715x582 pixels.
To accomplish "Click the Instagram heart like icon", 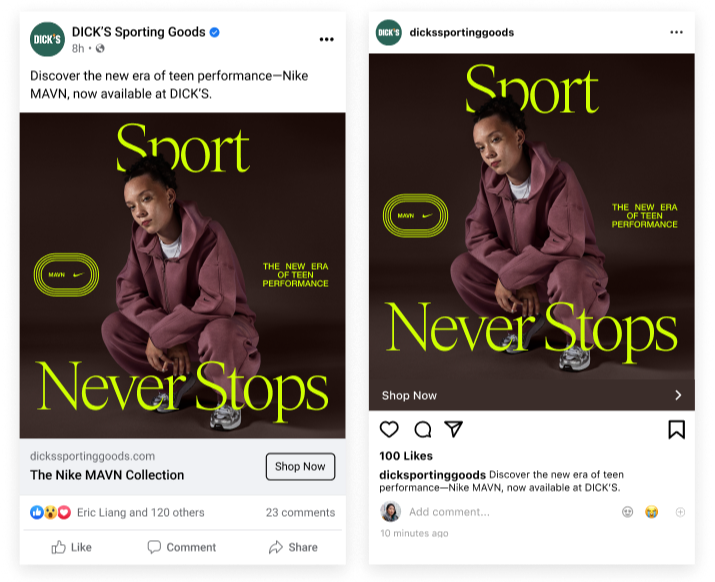I will click(x=389, y=429).
